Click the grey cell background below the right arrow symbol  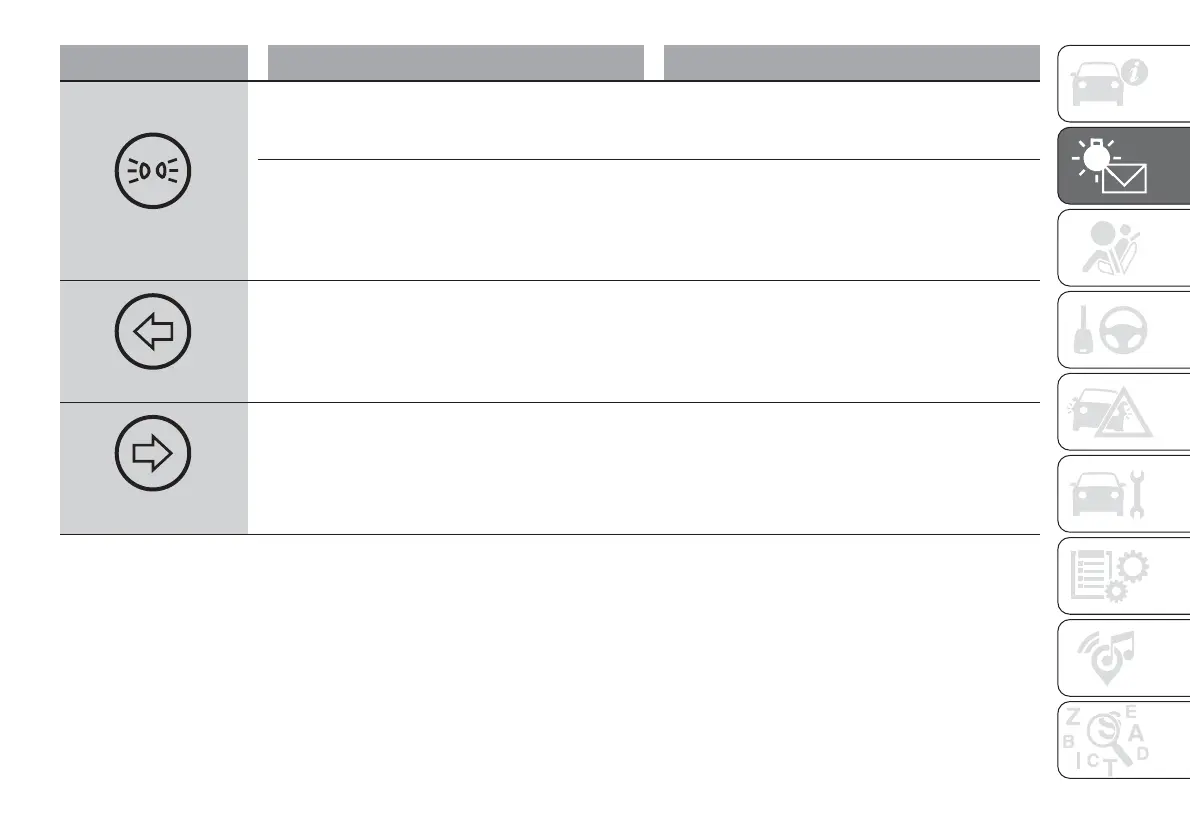154,510
